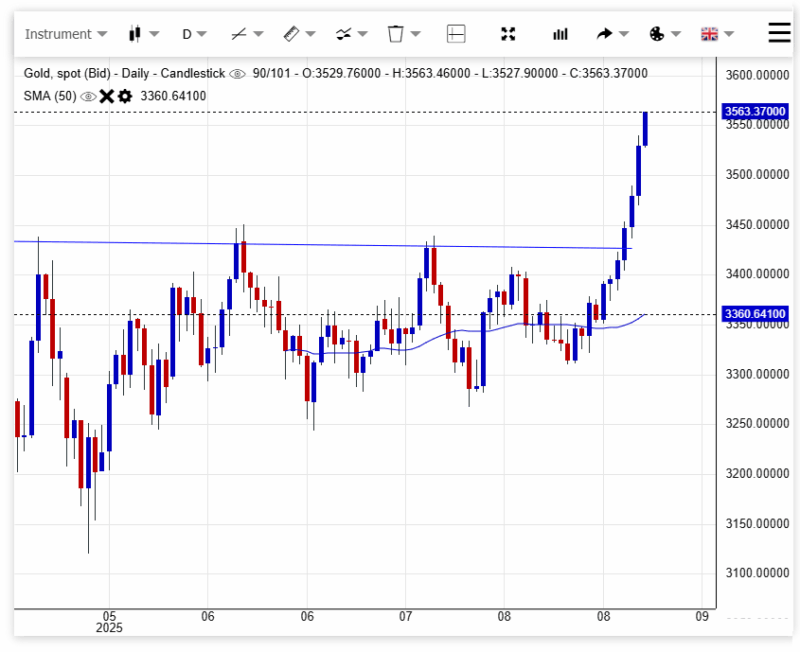
Task: Expand the D timeframe dropdown
Action: point(194,34)
